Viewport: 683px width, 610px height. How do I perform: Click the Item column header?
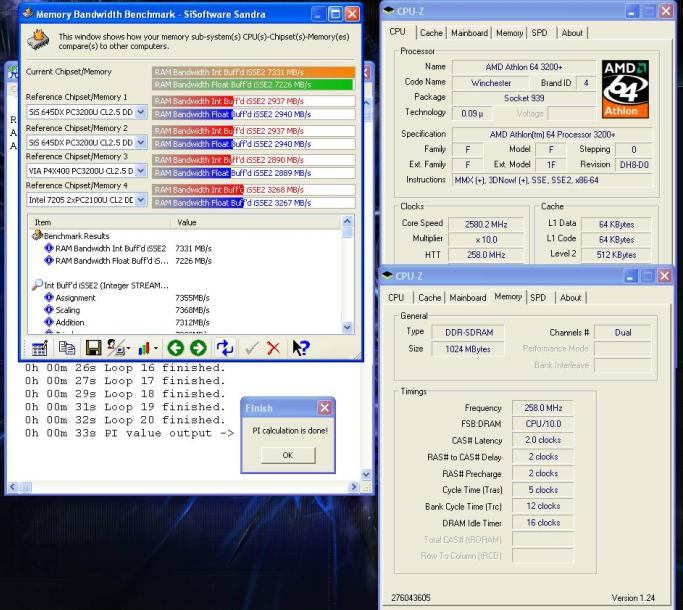pyautogui.click(x=99, y=222)
